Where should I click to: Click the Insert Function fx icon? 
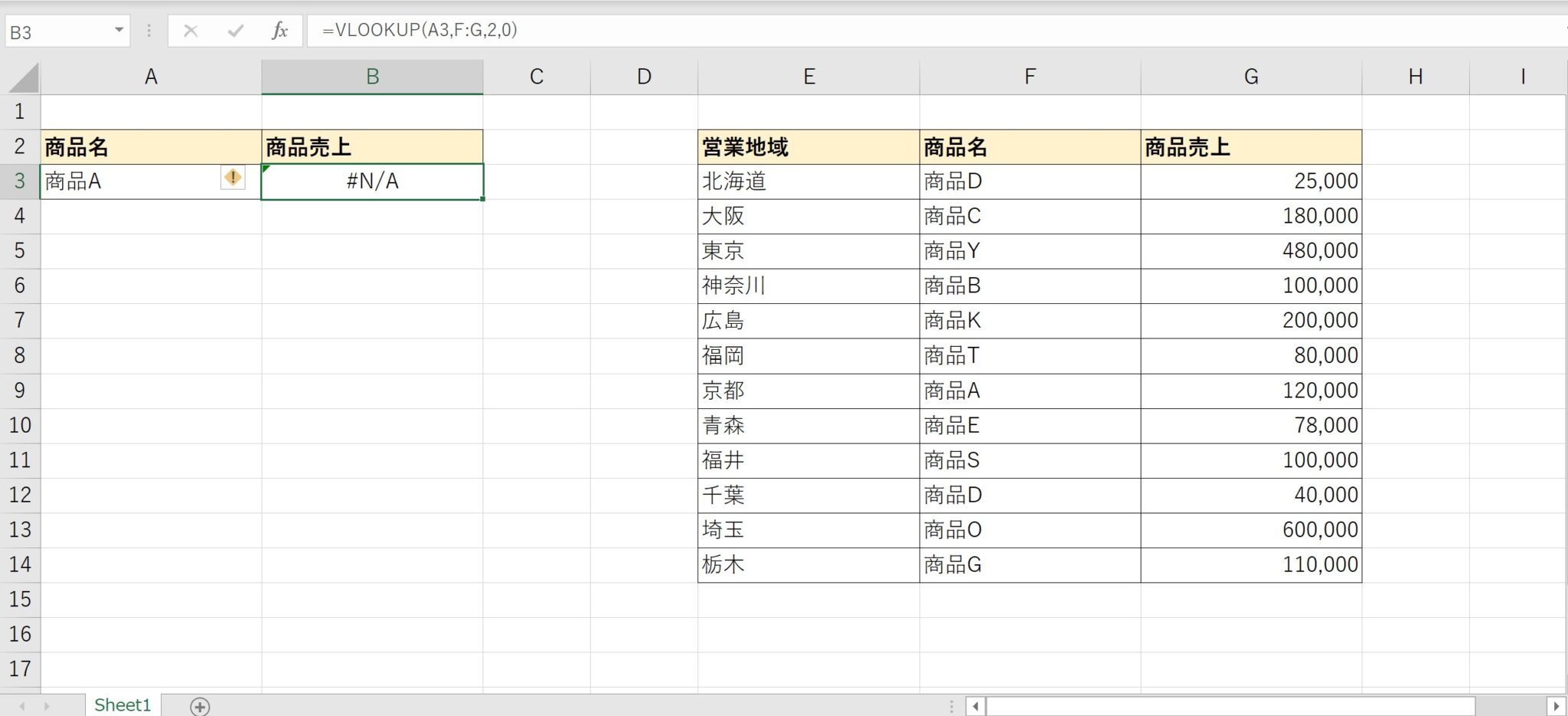point(279,31)
